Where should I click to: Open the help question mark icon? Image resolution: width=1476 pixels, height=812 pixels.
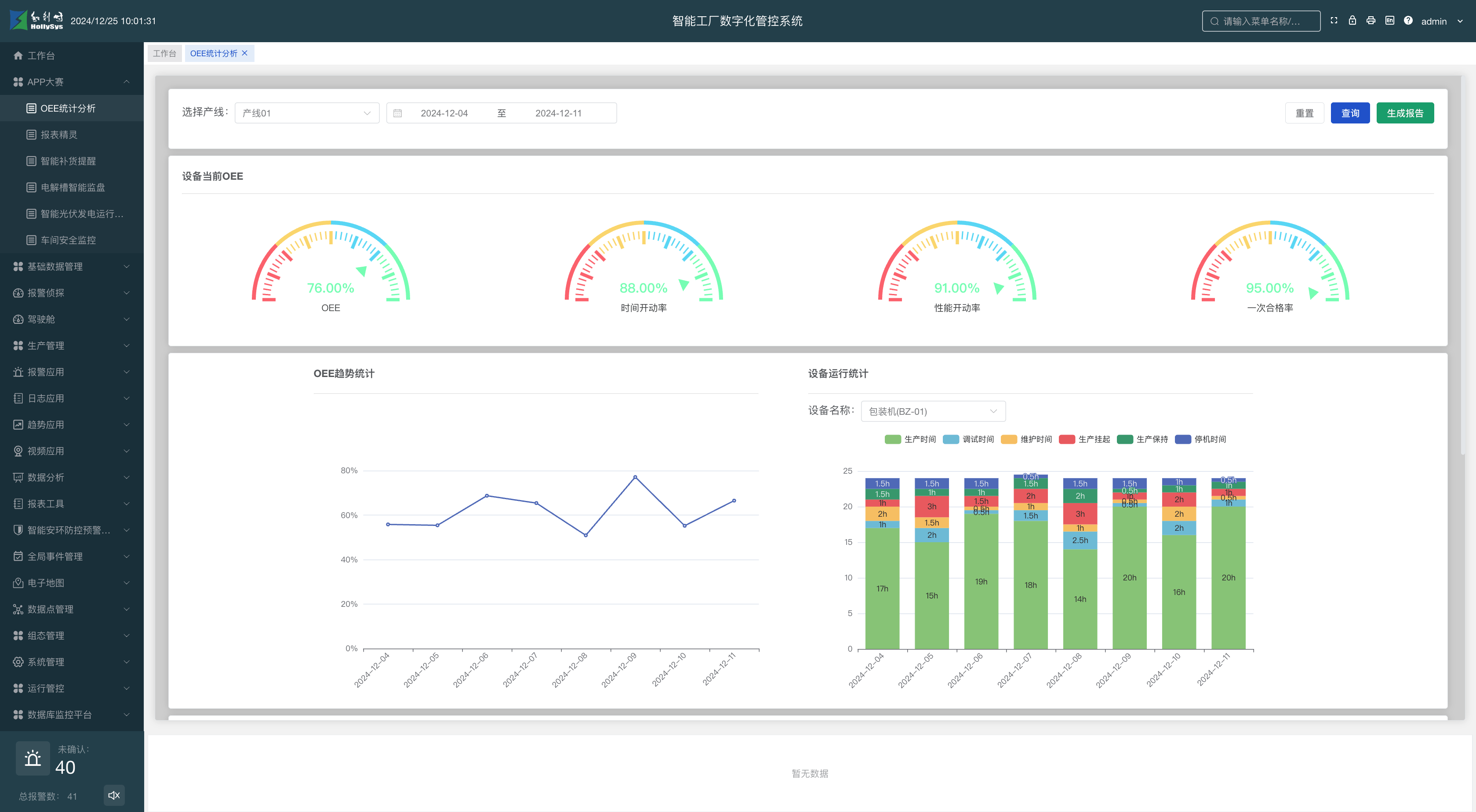1408,21
